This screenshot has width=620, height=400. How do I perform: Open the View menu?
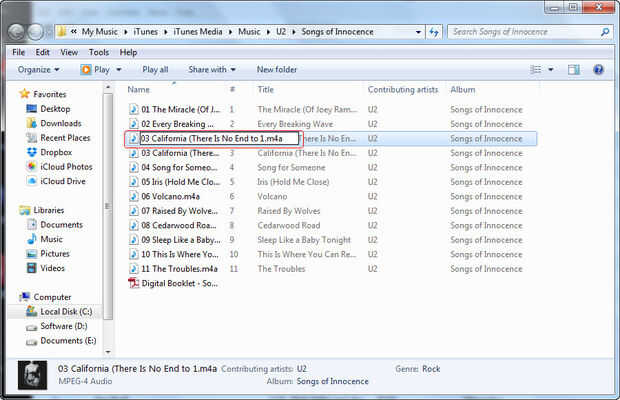click(69, 52)
